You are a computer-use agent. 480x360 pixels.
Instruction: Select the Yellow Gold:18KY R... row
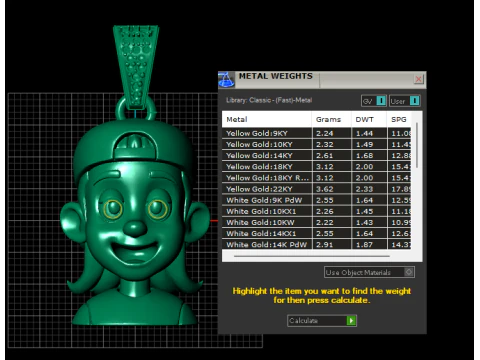316,178
